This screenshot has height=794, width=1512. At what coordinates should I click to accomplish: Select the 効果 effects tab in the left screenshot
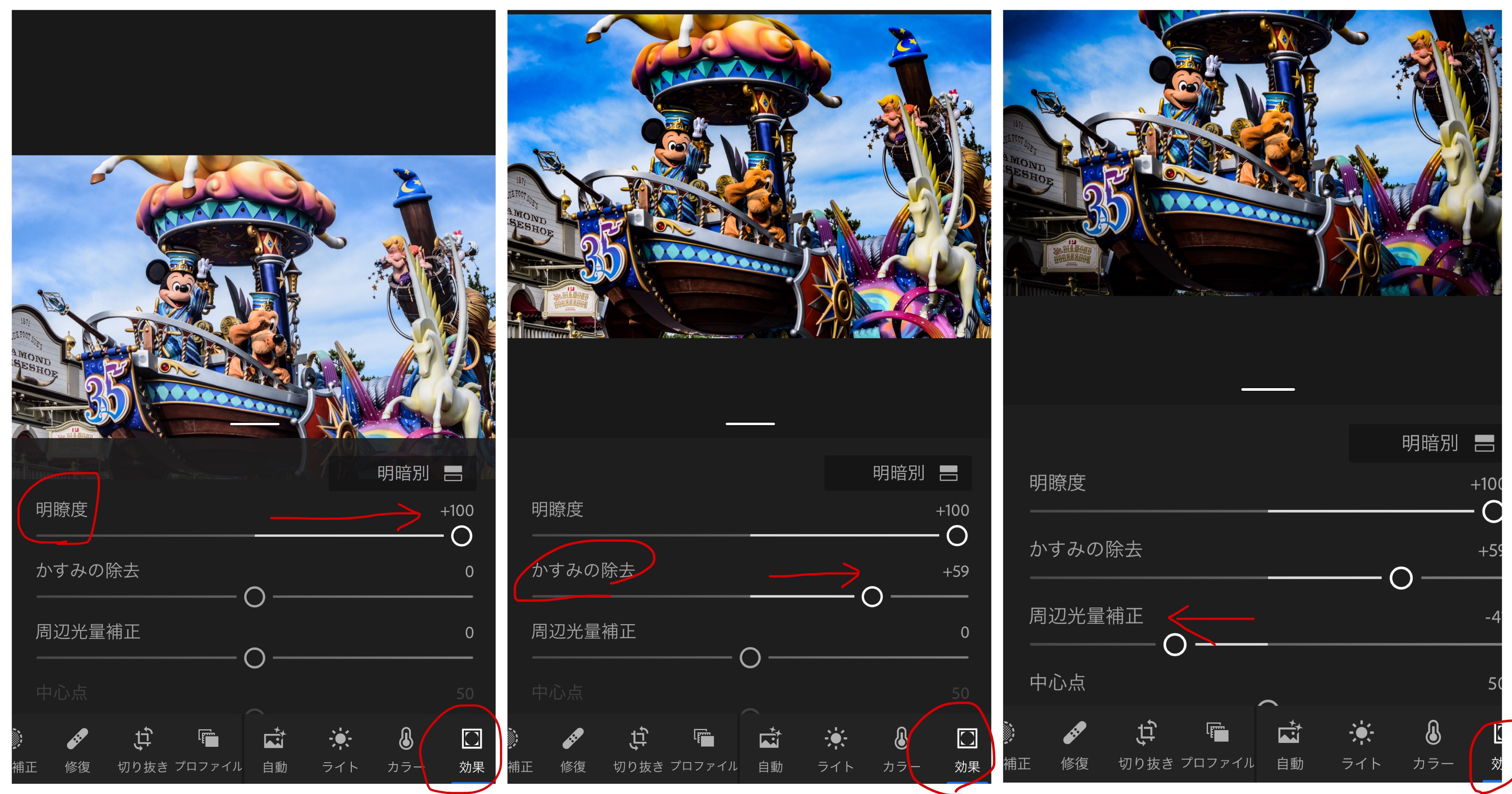point(471,749)
